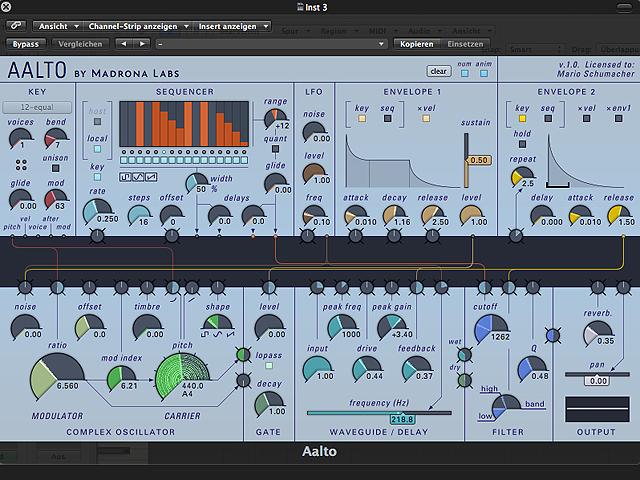Screen dimensions: 640x480
Task: Open the Channel-Strip anzeigen dropdown
Action: point(138,26)
